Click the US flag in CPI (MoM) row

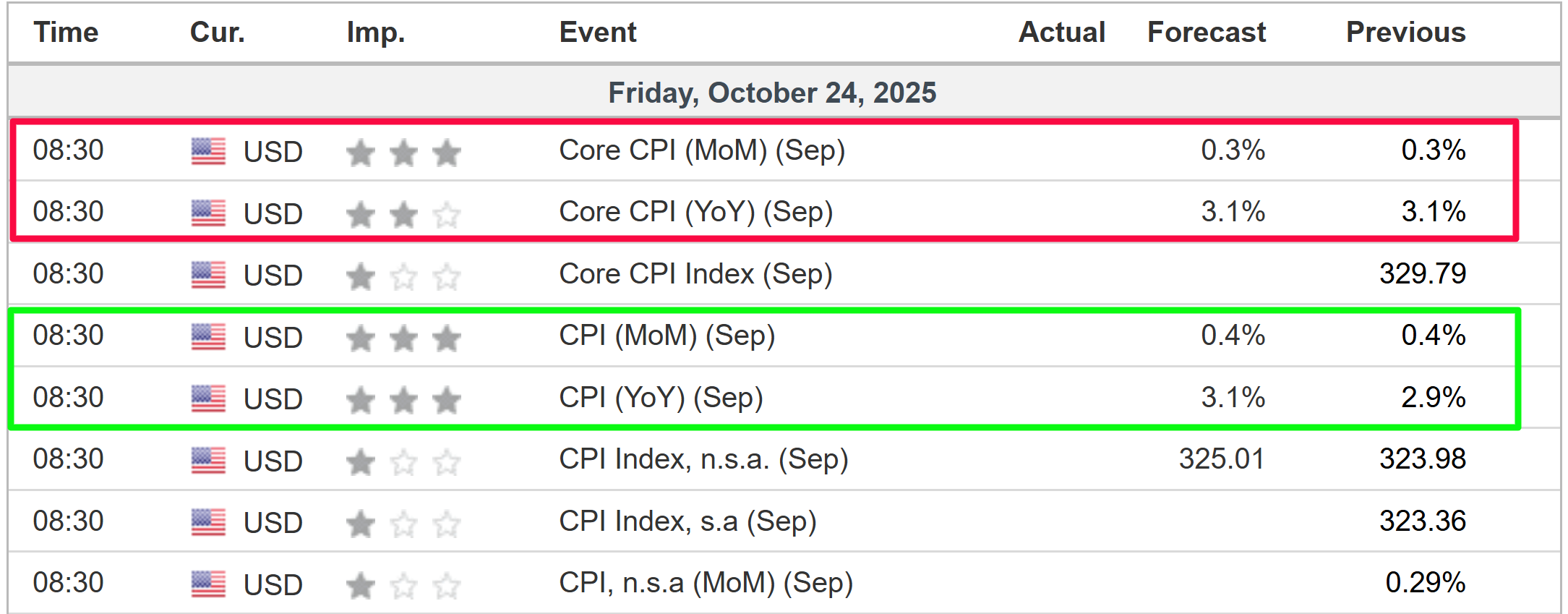point(208,337)
